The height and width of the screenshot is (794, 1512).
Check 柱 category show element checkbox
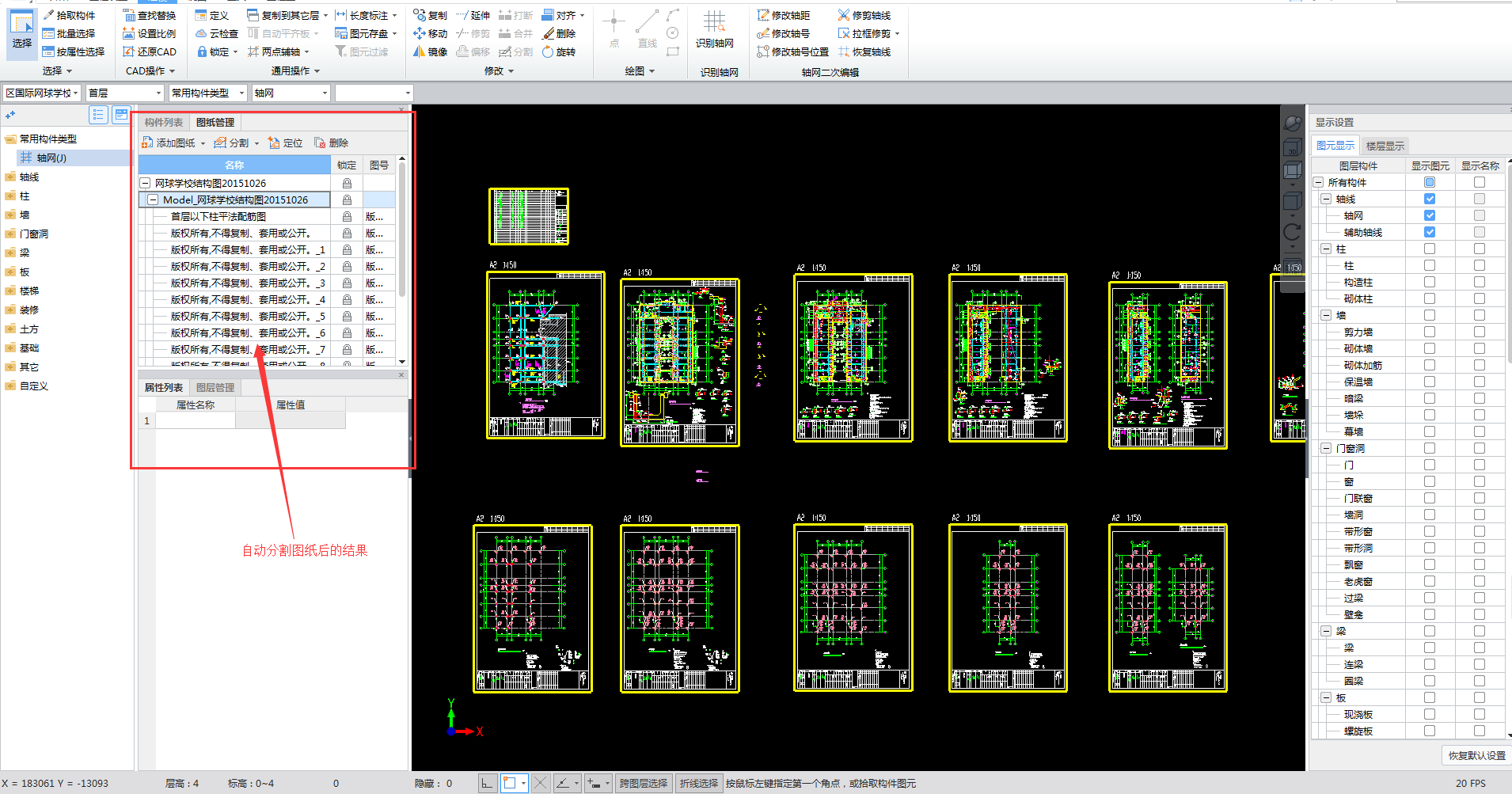click(x=1430, y=249)
